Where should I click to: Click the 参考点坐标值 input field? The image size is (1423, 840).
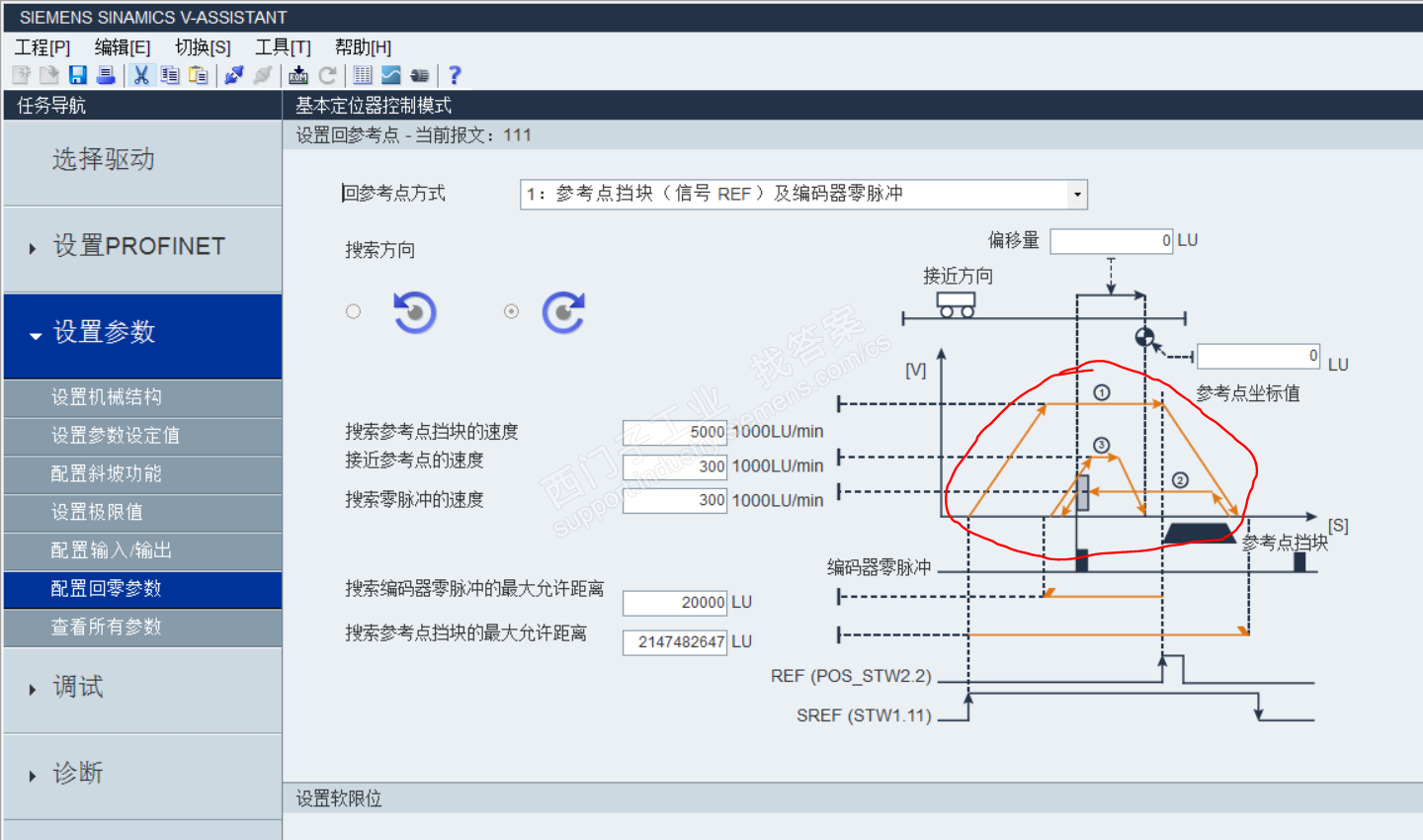pos(1259,356)
